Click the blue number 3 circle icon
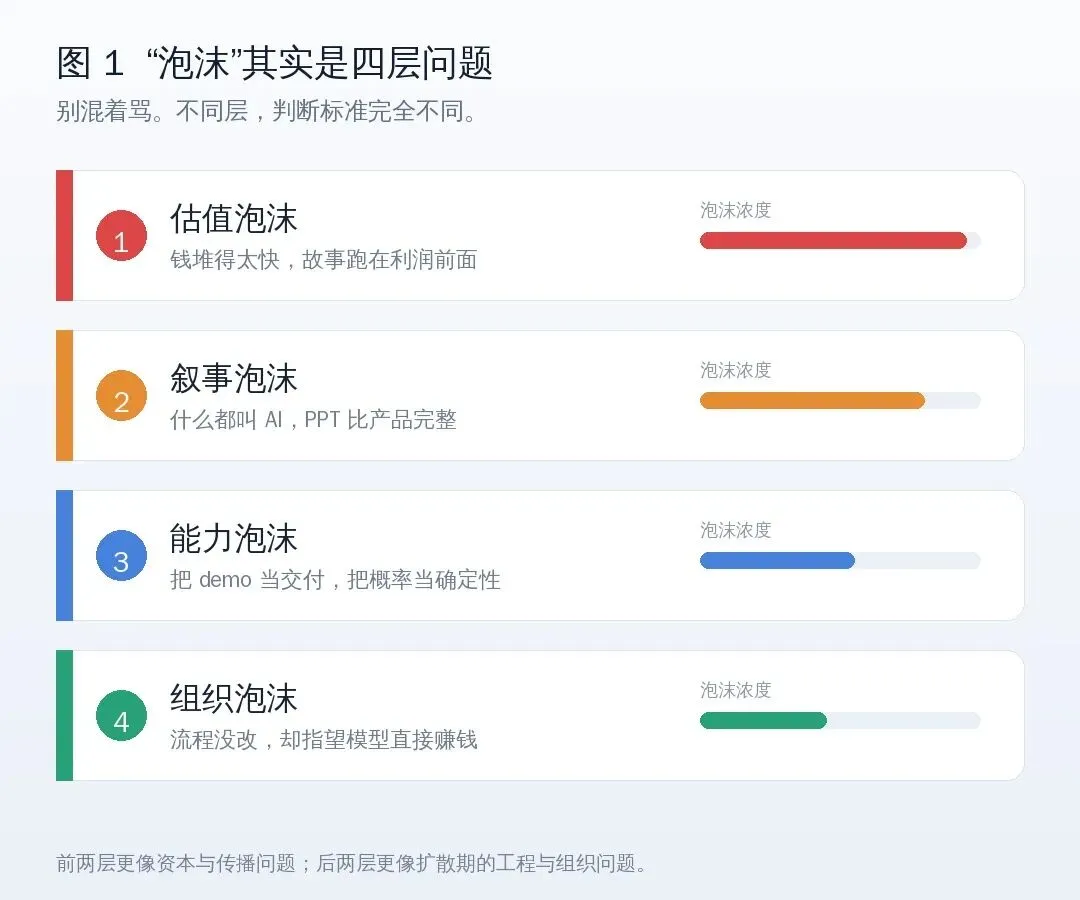 (x=121, y=556)
